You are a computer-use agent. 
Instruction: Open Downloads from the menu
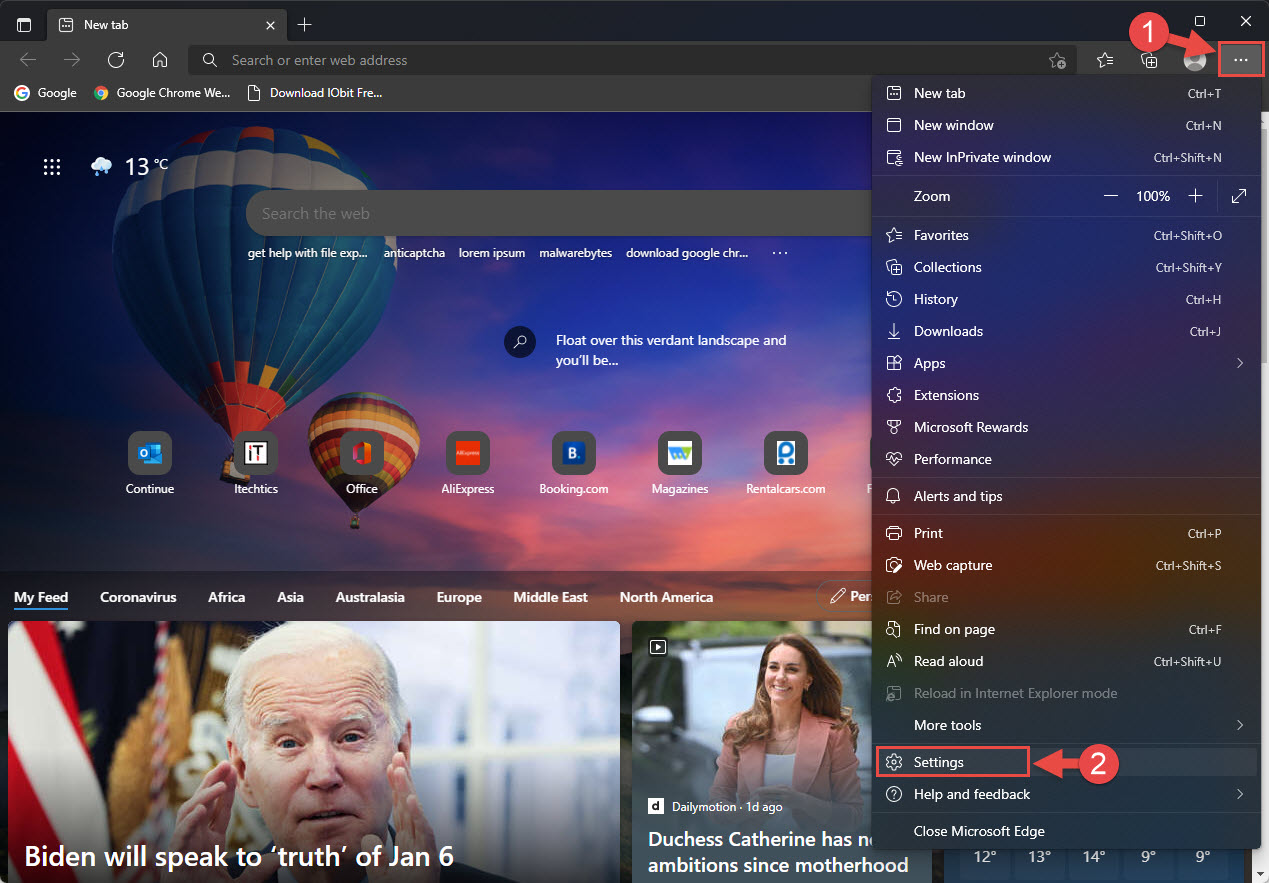pyautogui.click(x=1066, y=331)
